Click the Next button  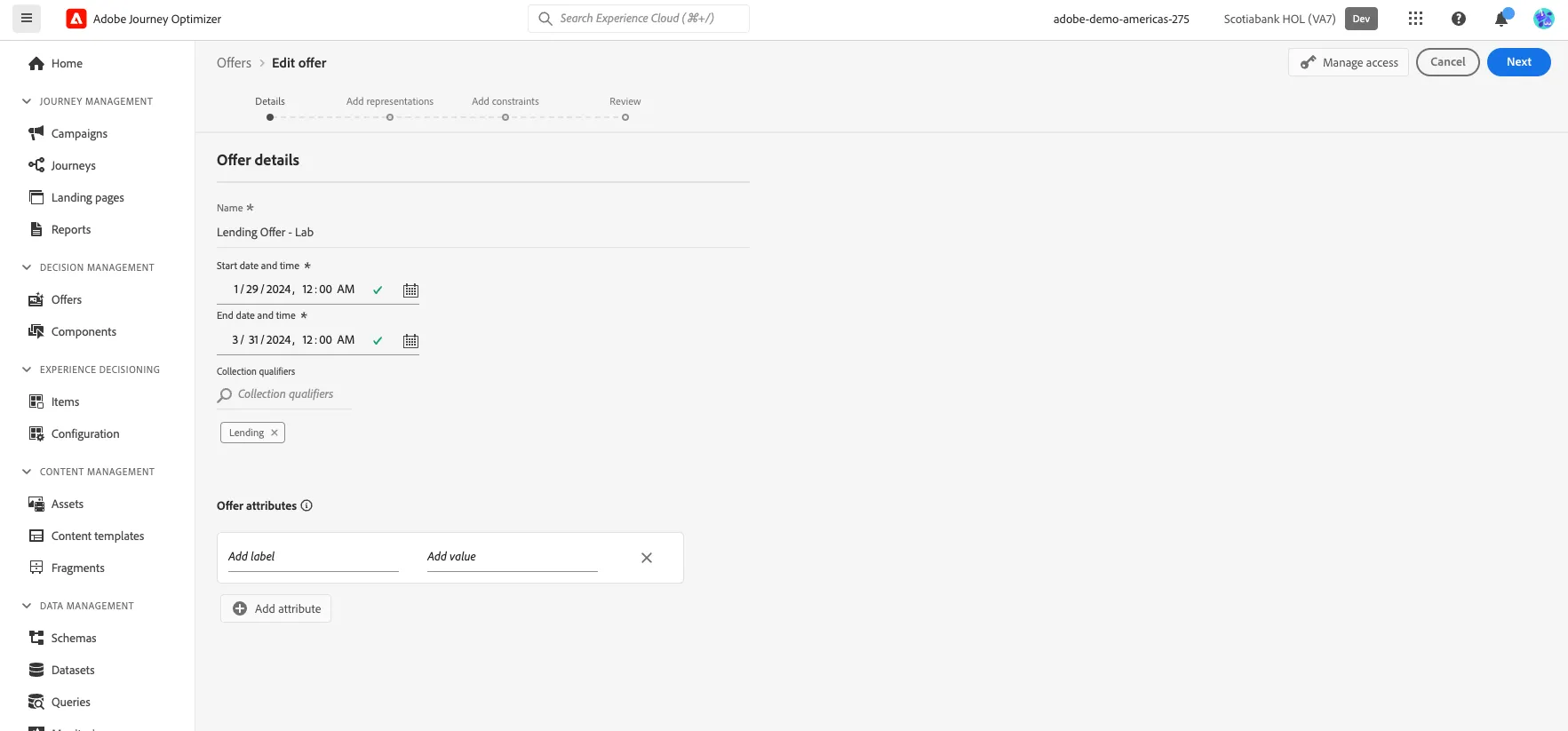(x=1519, y=62)
